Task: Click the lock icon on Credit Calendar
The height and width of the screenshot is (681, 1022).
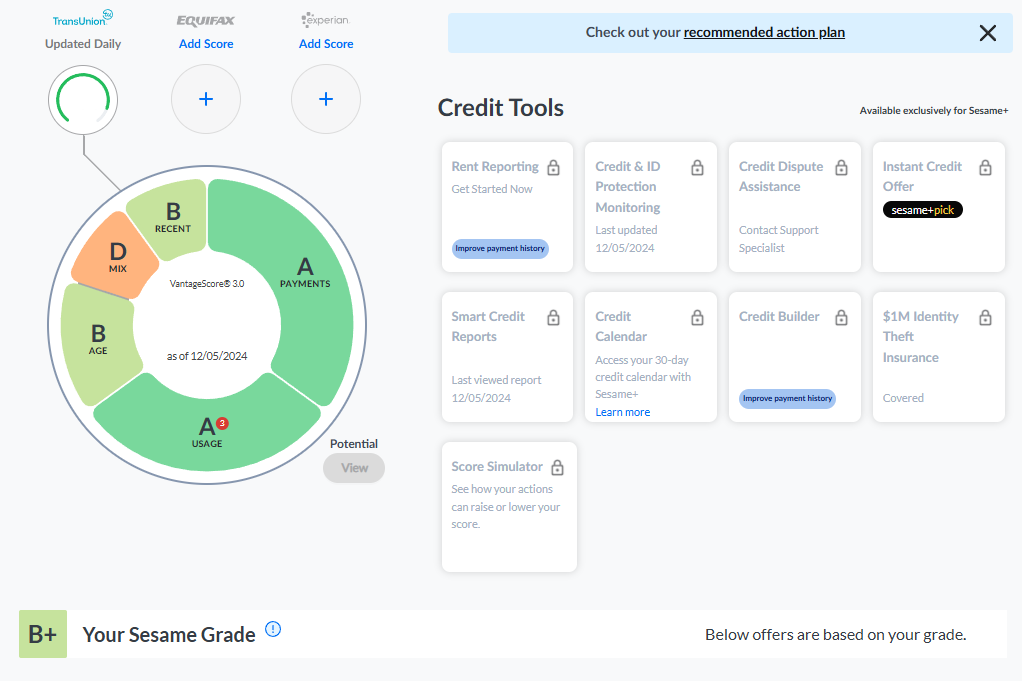Action: [x=697, y=317]
